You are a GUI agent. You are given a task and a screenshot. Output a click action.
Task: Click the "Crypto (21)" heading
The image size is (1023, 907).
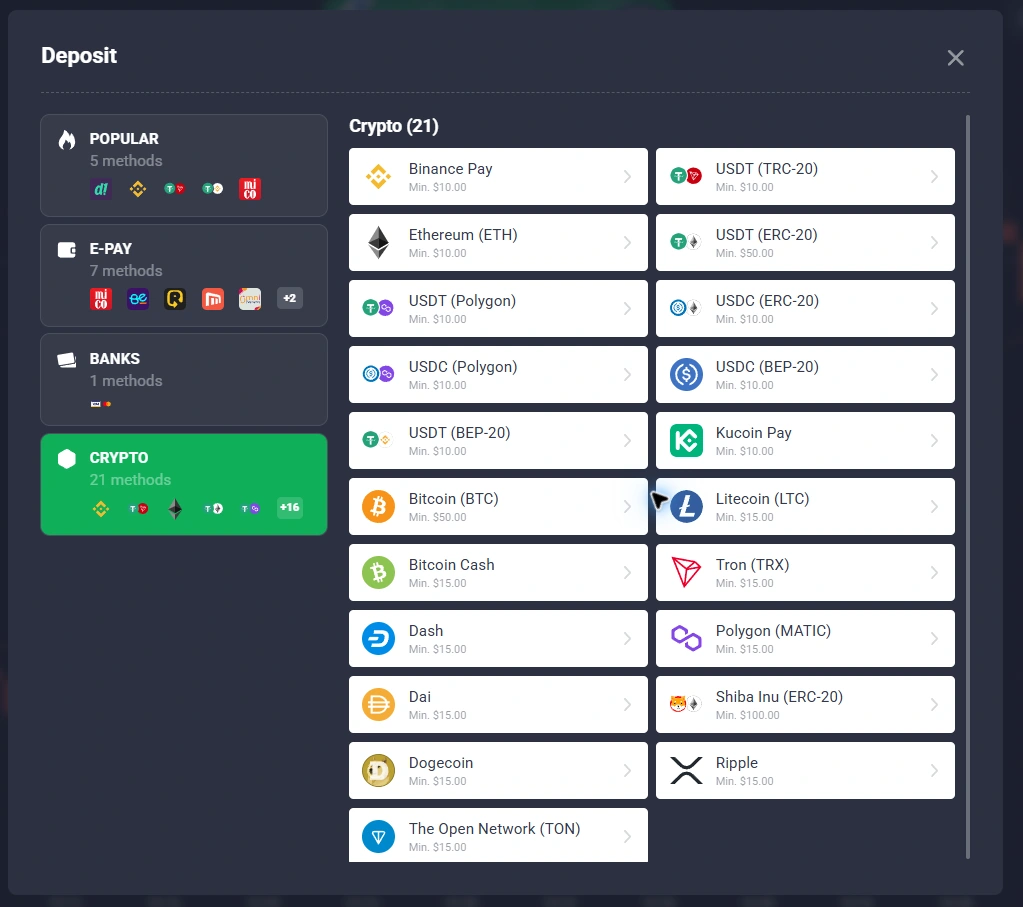point(393,126)
